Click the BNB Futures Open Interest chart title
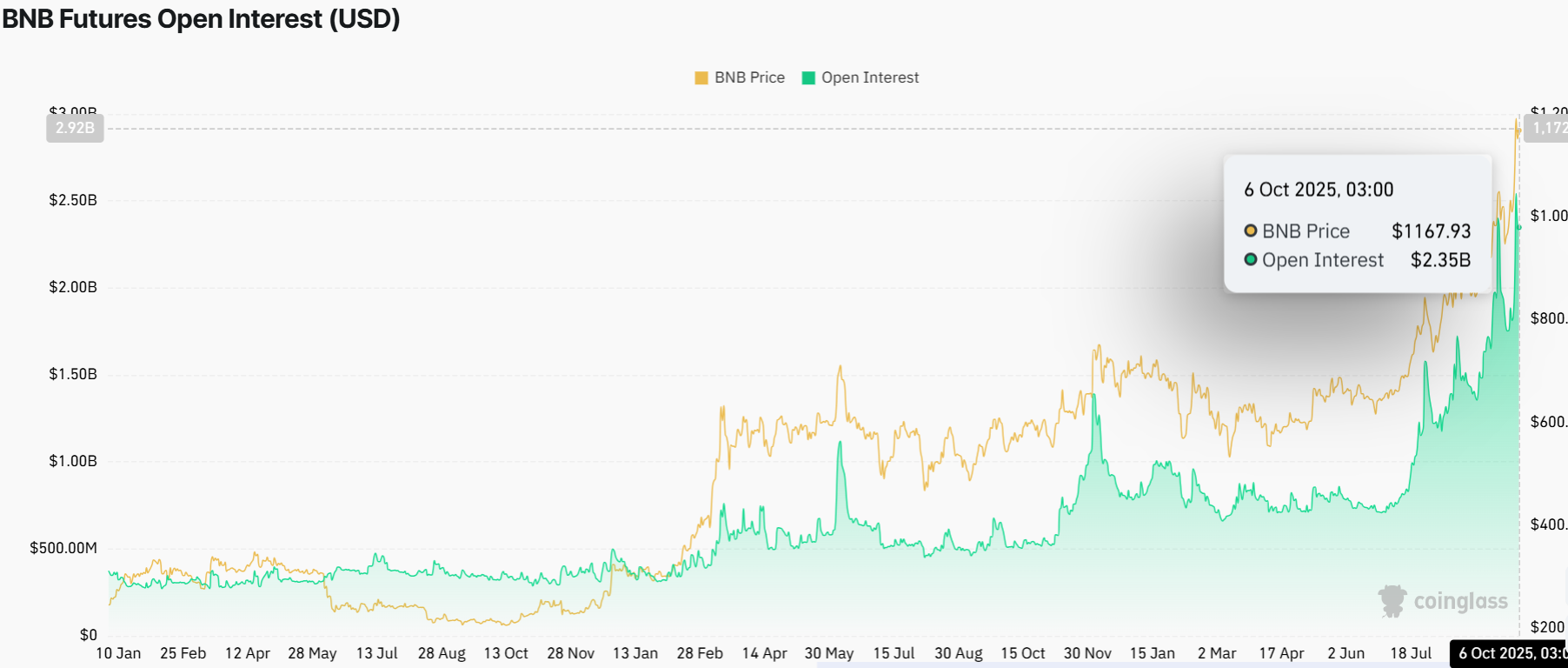 [x=201, y=18]
